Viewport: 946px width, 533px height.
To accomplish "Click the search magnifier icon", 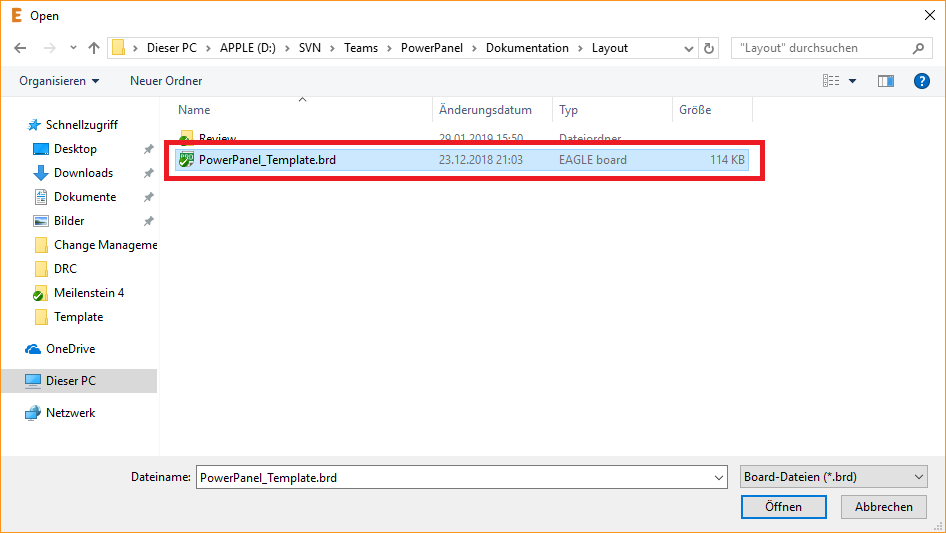I will [918, 48].
